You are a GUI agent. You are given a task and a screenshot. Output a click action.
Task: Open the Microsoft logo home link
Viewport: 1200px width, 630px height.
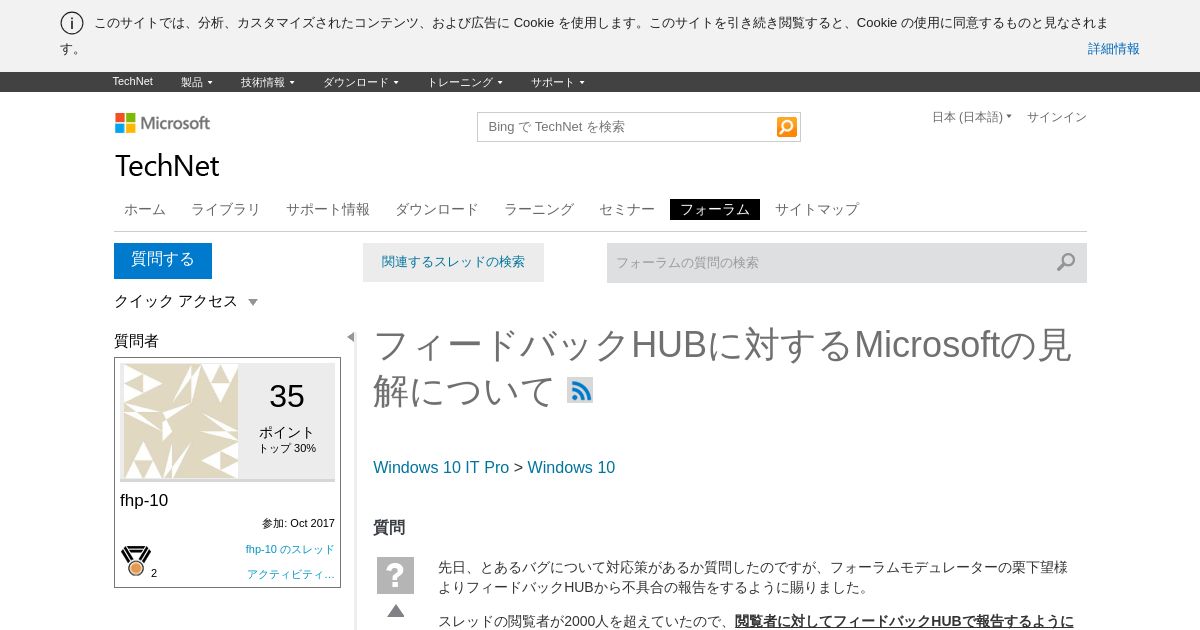point(163,123)
